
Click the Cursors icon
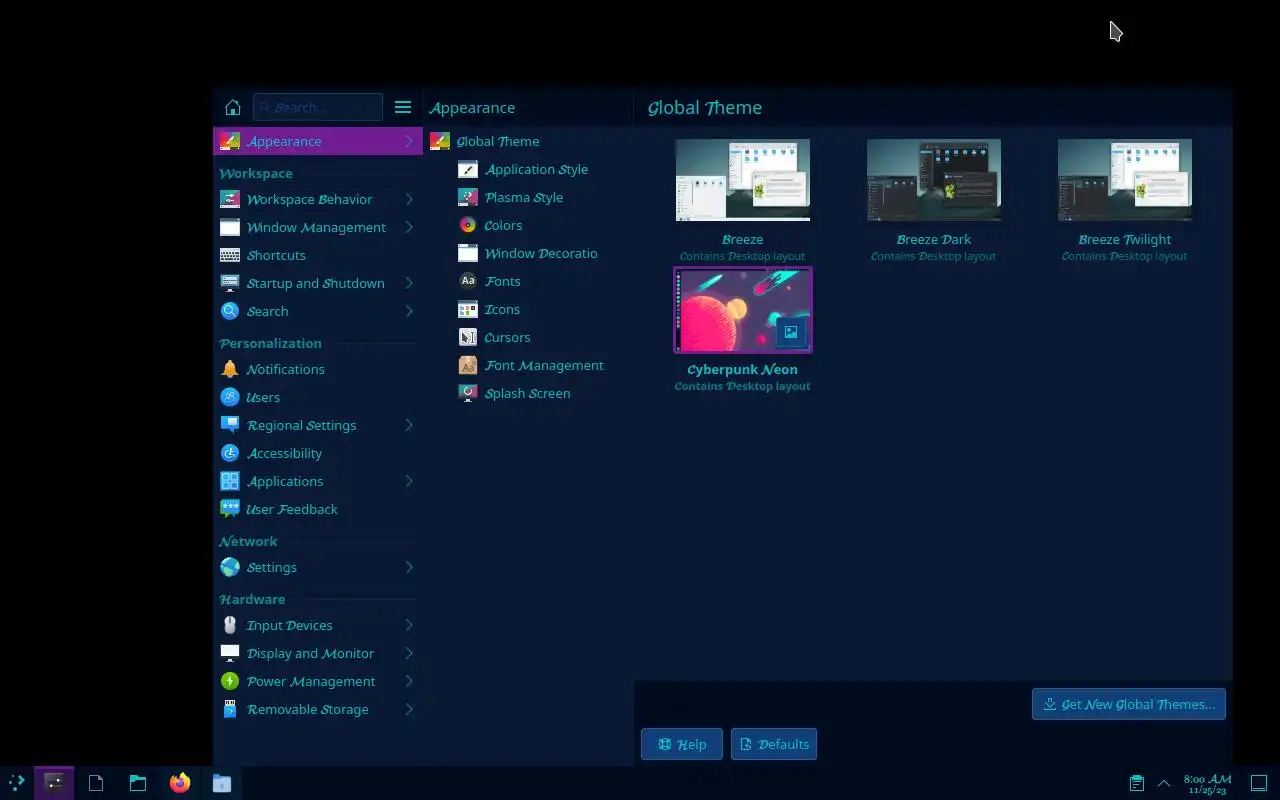coord(468,337)
